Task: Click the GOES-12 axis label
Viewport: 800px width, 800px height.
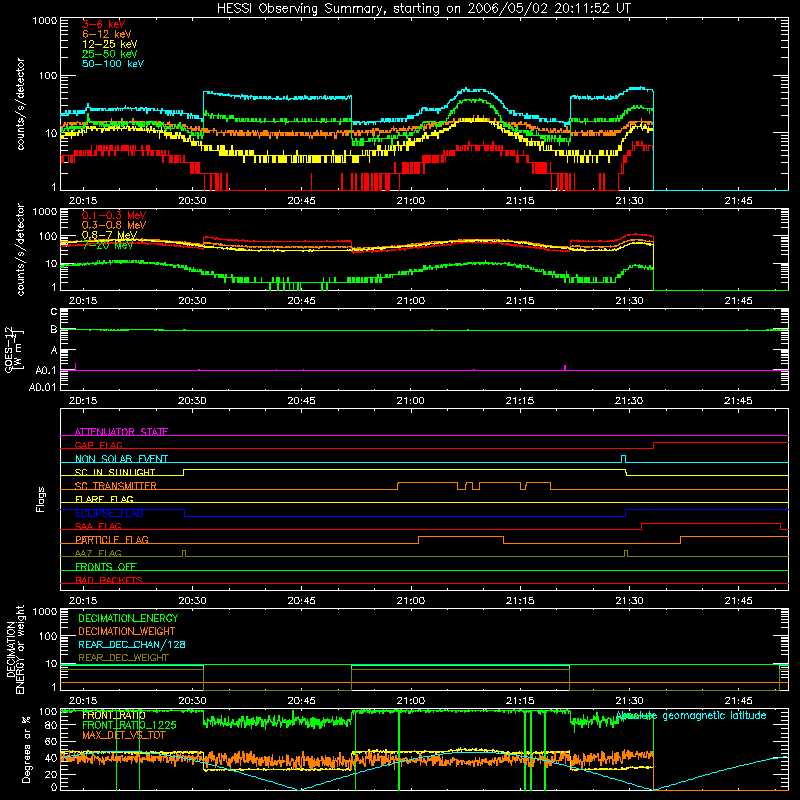Action: (14, 350)
